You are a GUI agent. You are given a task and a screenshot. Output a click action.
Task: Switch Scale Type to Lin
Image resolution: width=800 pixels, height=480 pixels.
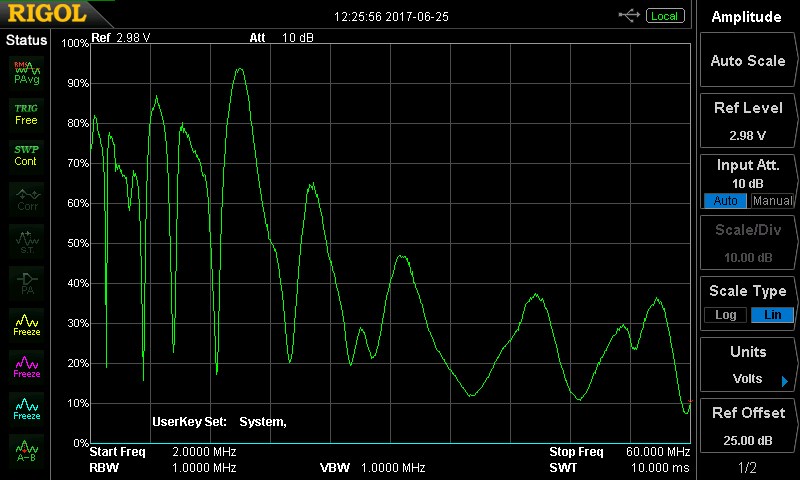[772, 315]
